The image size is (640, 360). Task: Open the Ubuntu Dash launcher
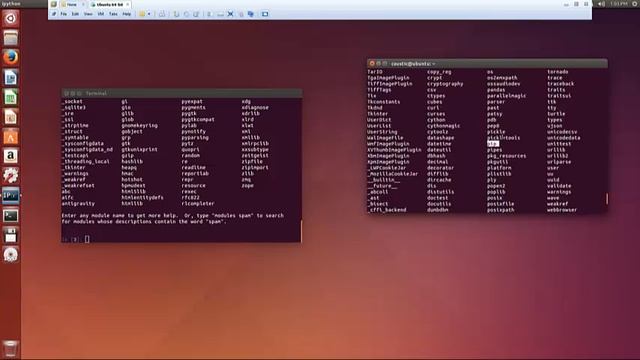(x=11, y=18)
